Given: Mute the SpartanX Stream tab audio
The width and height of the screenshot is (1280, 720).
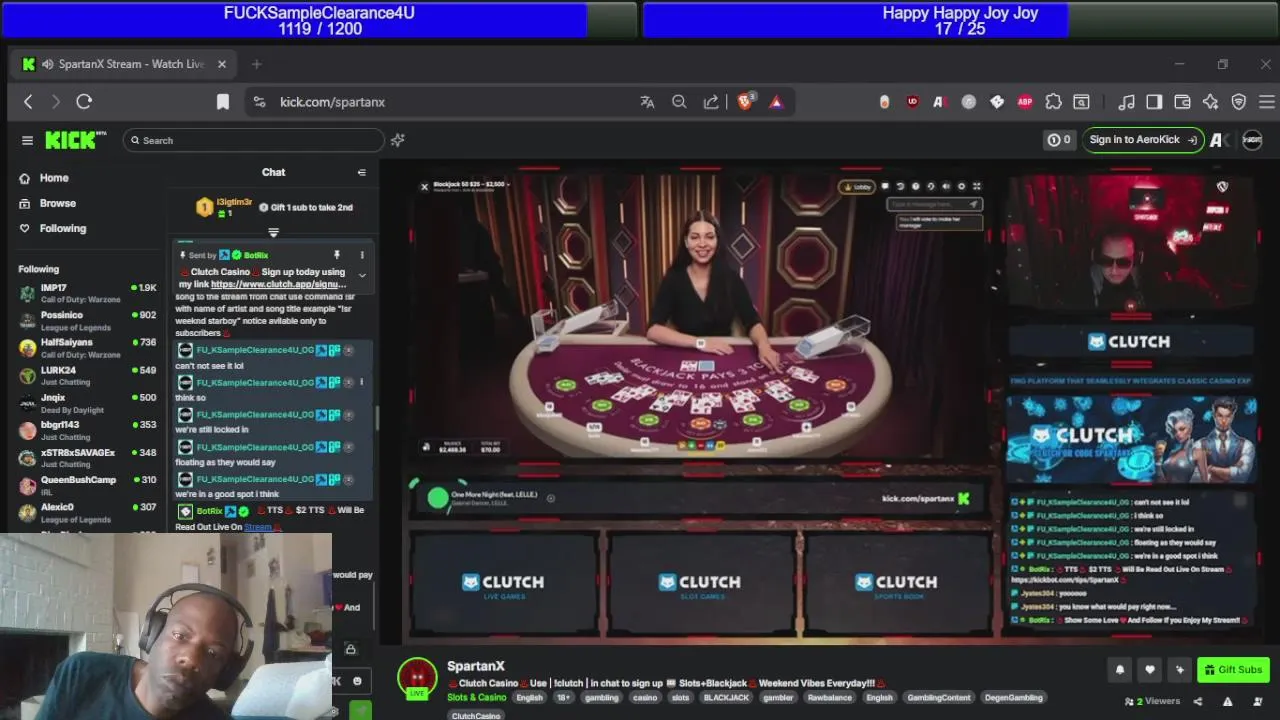Looking at the screenshot, I should (47, 64).
